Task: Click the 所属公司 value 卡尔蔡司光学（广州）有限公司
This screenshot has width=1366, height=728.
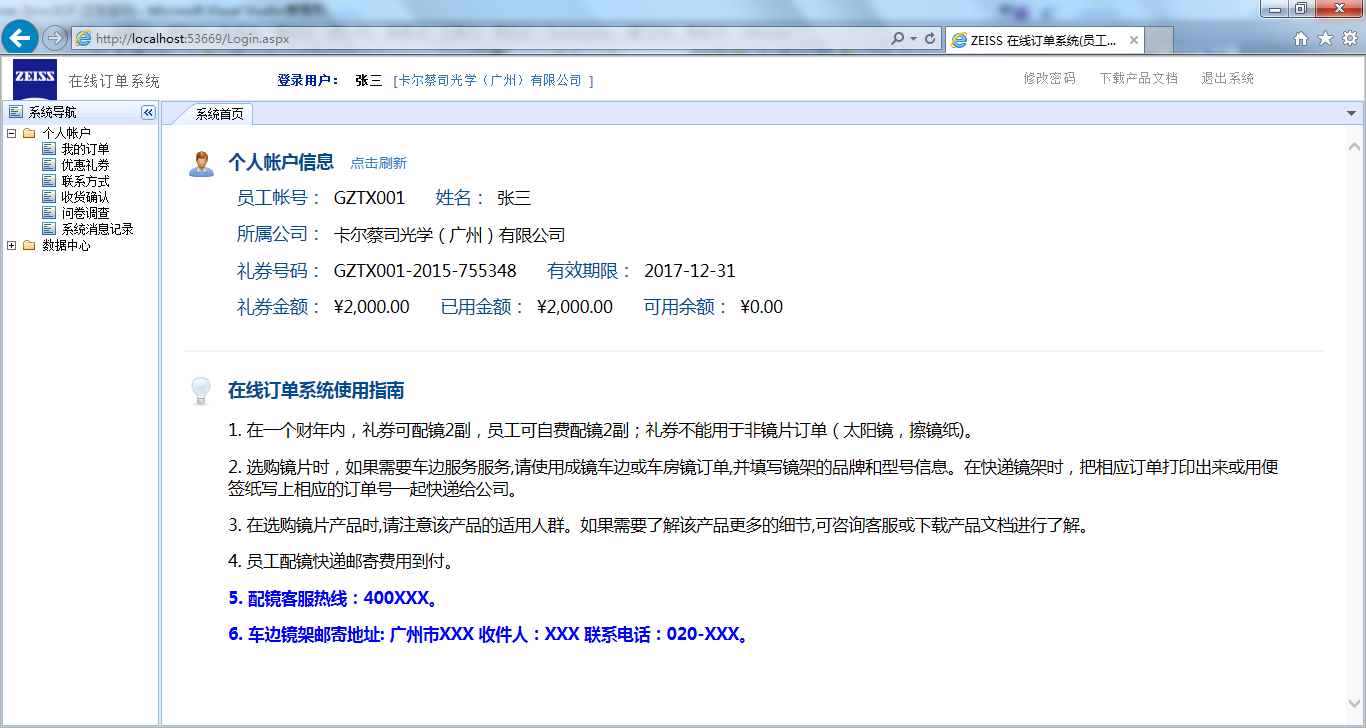Action: pyautogui.click(x=450, y=235)
